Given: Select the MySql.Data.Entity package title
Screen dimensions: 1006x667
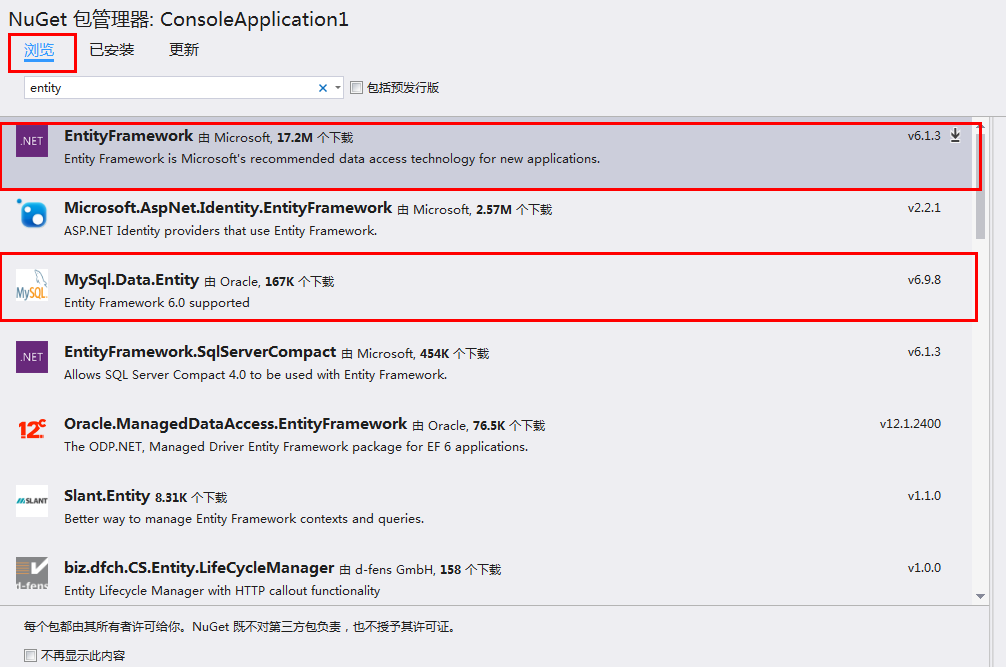Looking at the screenshot, I should 132,280.
